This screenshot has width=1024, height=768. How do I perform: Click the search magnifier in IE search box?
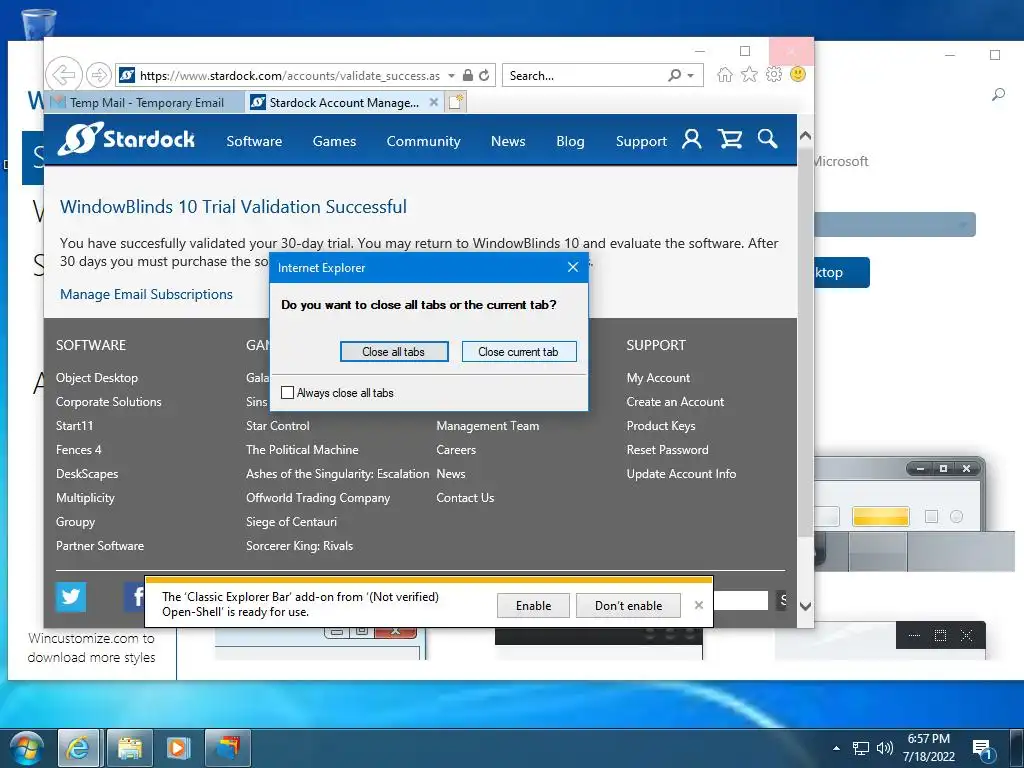click(675, 75)
